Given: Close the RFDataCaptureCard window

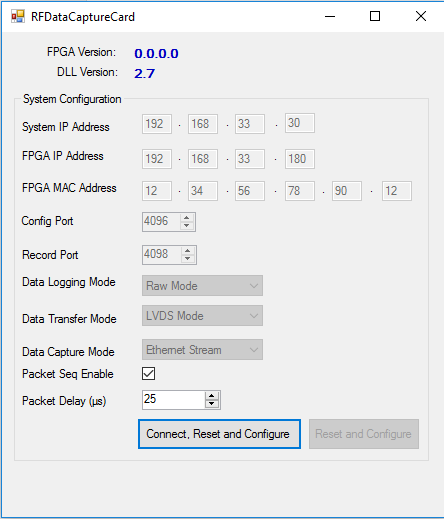Looking at the screenshot, I should pyautogui.click(x=421, y=16).
